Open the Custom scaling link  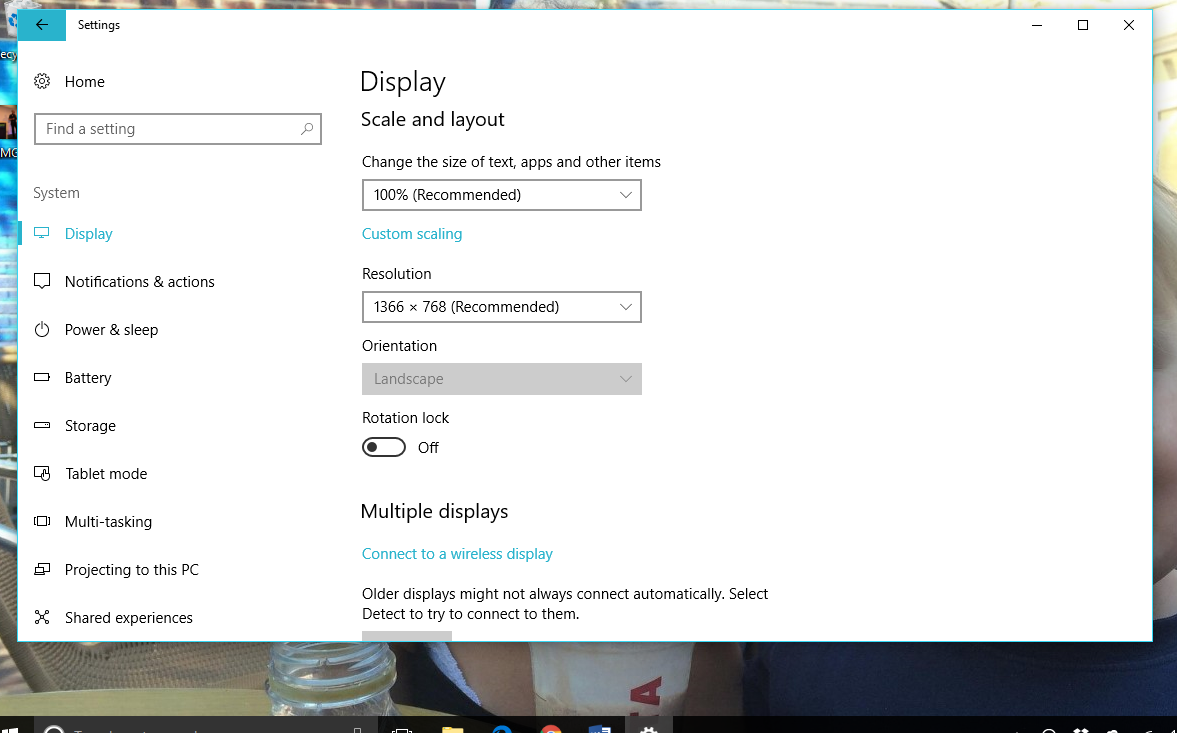412,233
